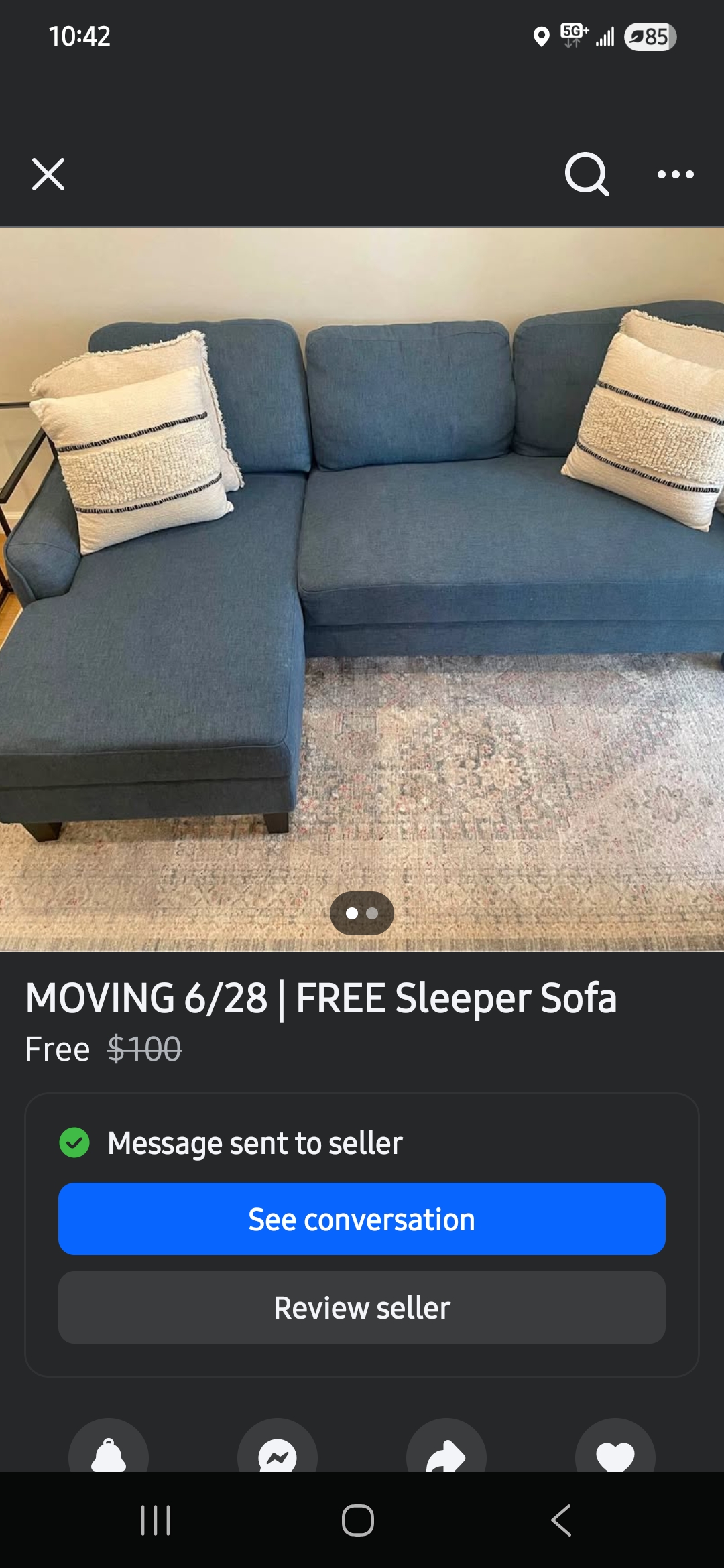Select the first photo indicator dot
The height and width of the screenshot is (1568, 724).
[x=352, y=913]
